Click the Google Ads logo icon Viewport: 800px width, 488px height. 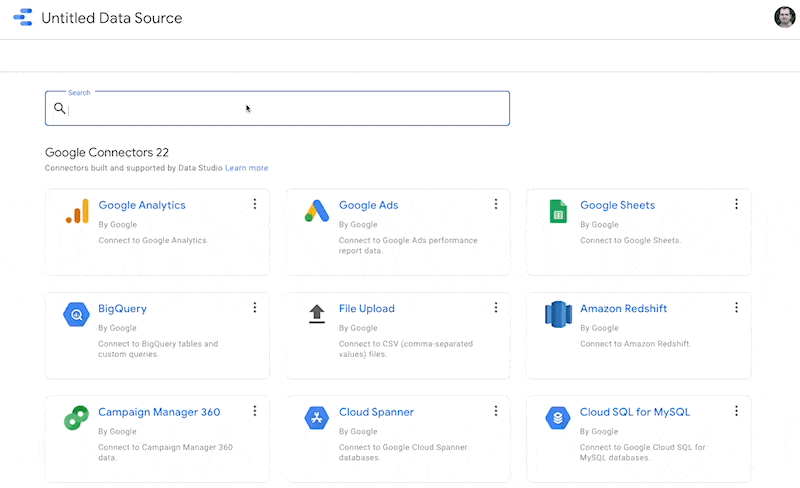click(x=317, y=211)
